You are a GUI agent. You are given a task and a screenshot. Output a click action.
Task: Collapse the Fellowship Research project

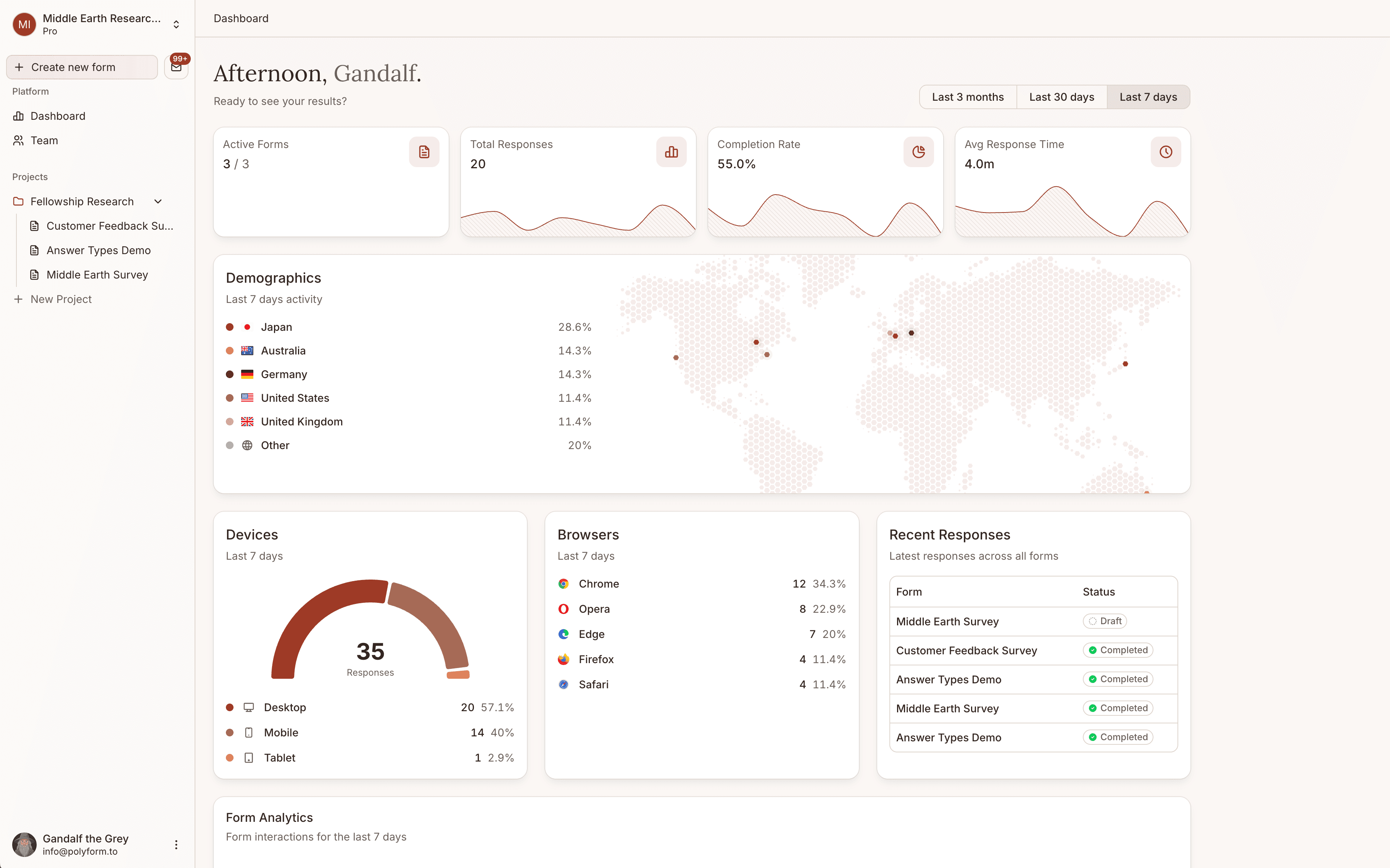pyautogui.click(x=158, y=201)
